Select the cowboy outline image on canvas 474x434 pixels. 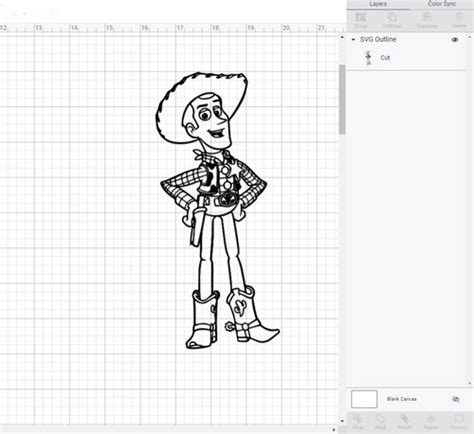[217, 211]
